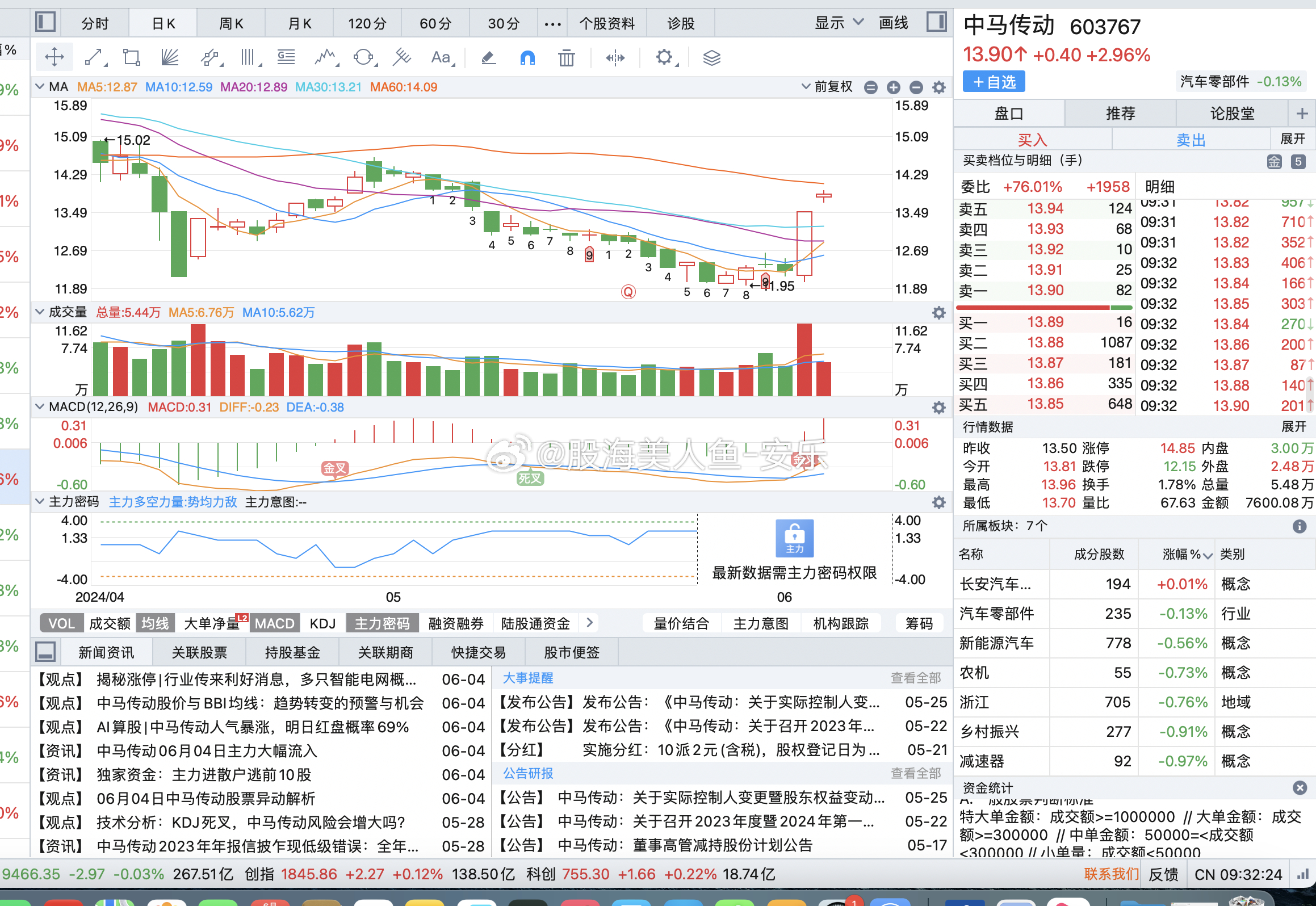The width and height of the screenshot is (1316, 906).
Task: Open the 显示 dropdown
Action: (x=839, y=23)
